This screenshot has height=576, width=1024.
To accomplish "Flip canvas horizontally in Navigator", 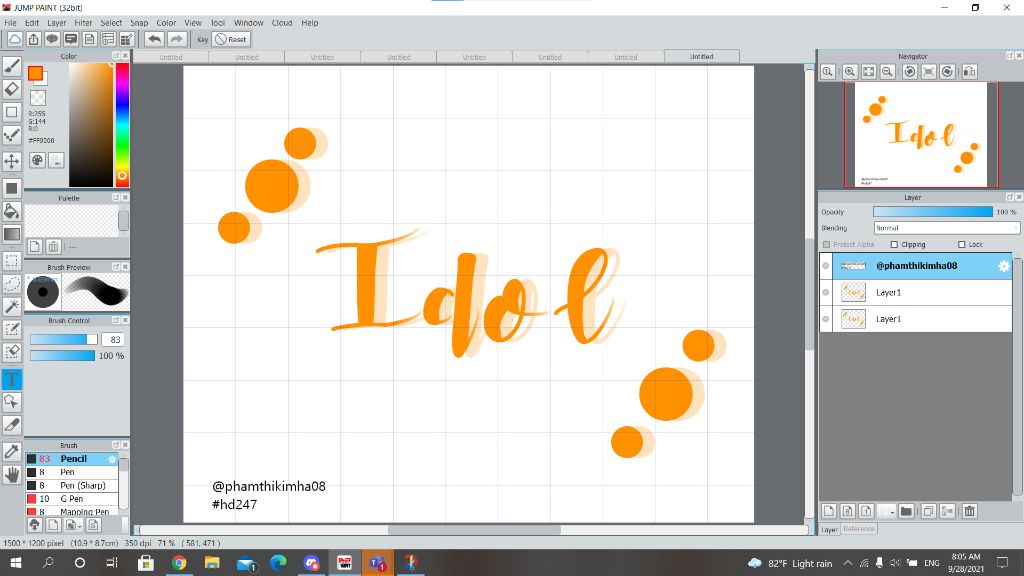I will [x=970, y=72].
